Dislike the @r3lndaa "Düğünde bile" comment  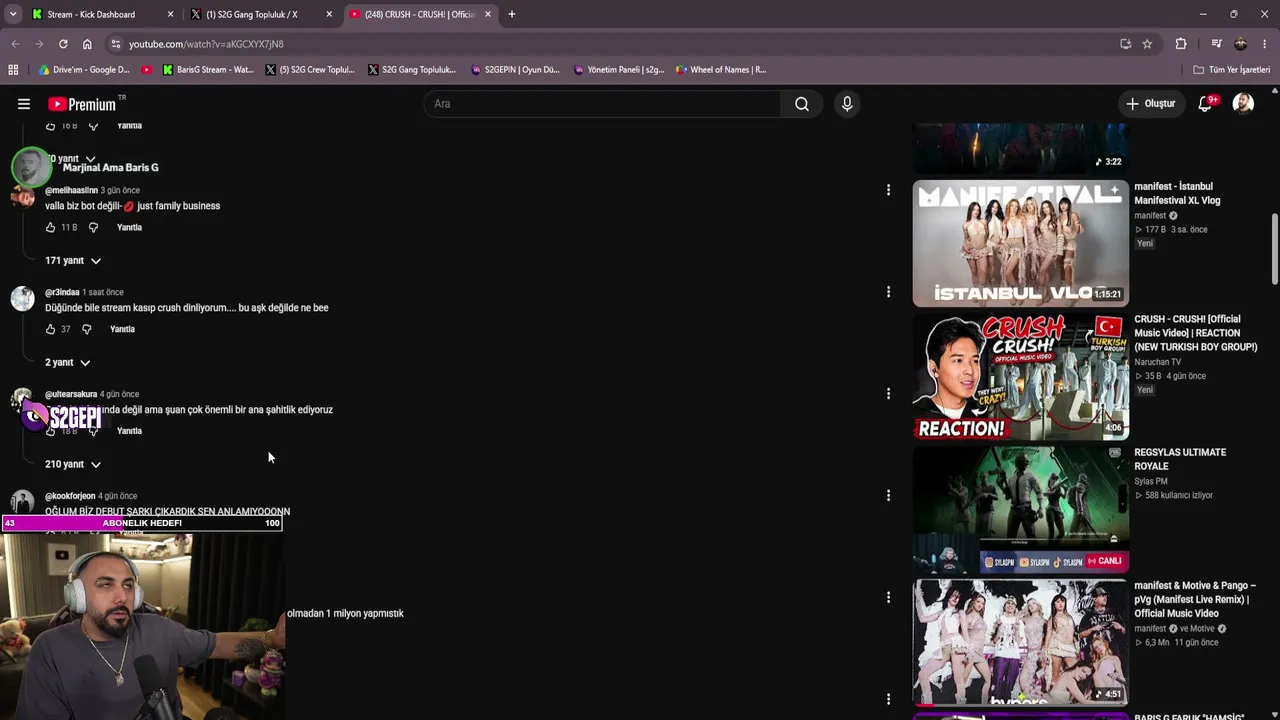(x=87, y=329)
